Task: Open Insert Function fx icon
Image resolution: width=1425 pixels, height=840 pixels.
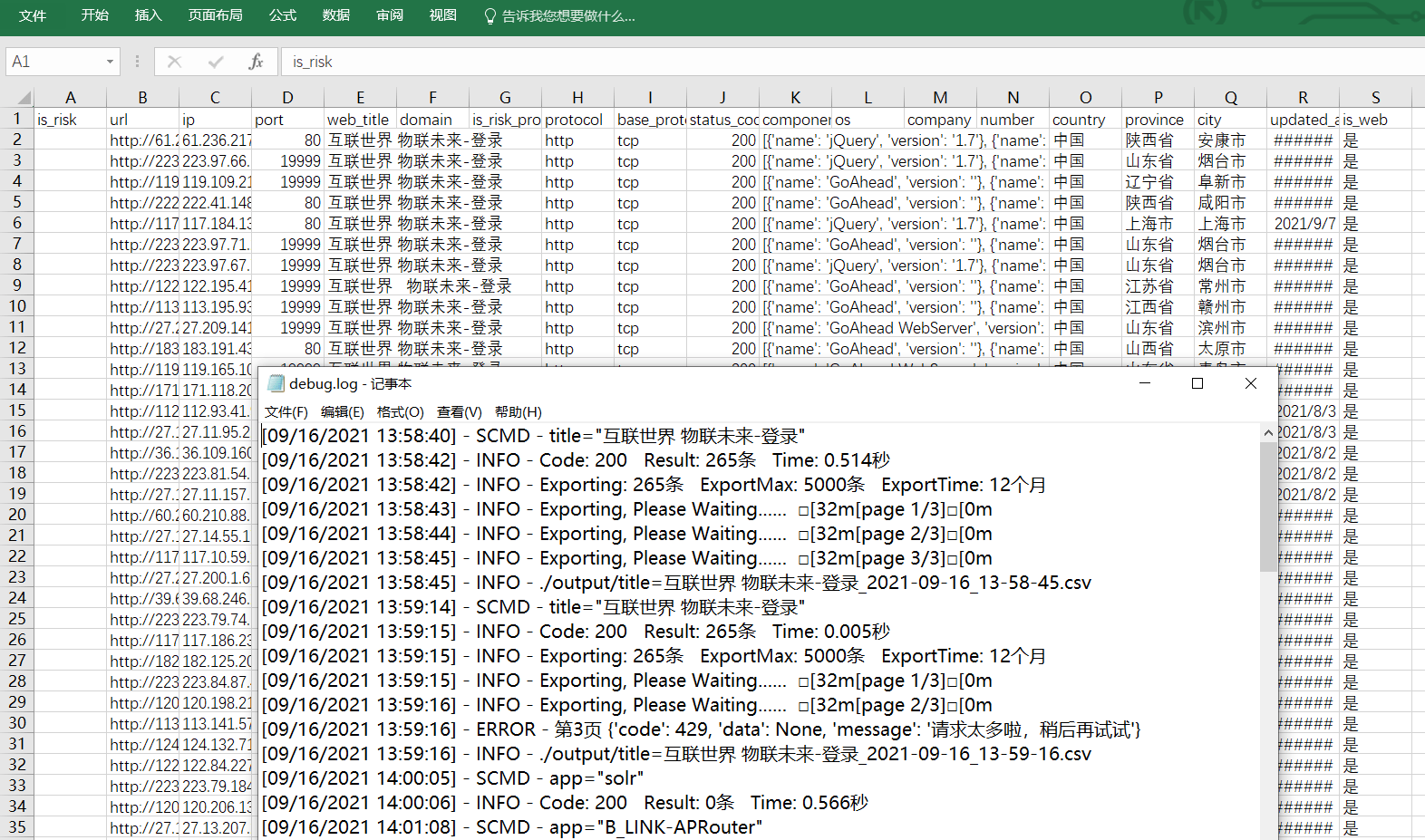Action: coord(257,62)
